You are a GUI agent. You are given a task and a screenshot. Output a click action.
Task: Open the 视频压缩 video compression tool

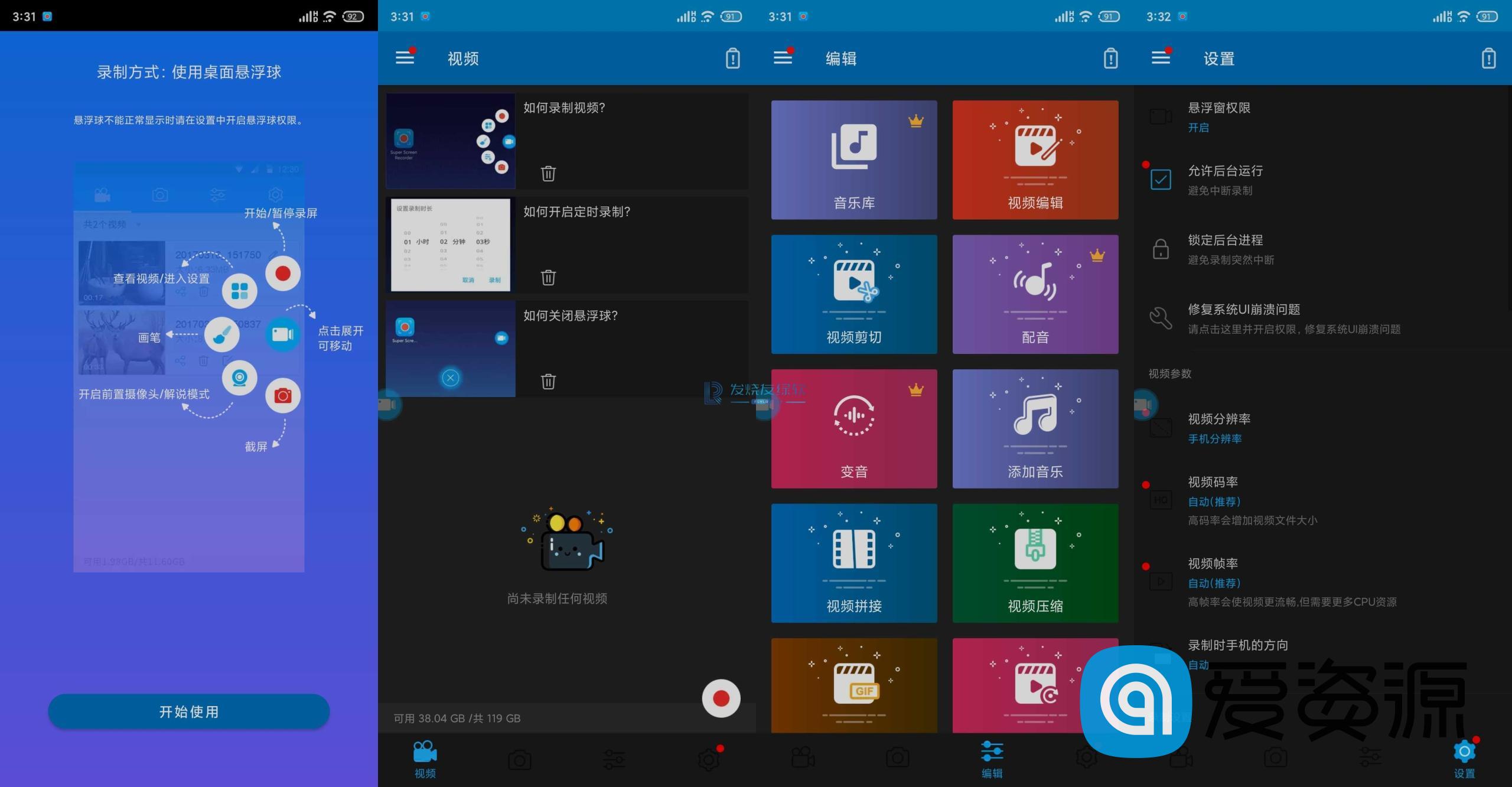pos(1035,563)
